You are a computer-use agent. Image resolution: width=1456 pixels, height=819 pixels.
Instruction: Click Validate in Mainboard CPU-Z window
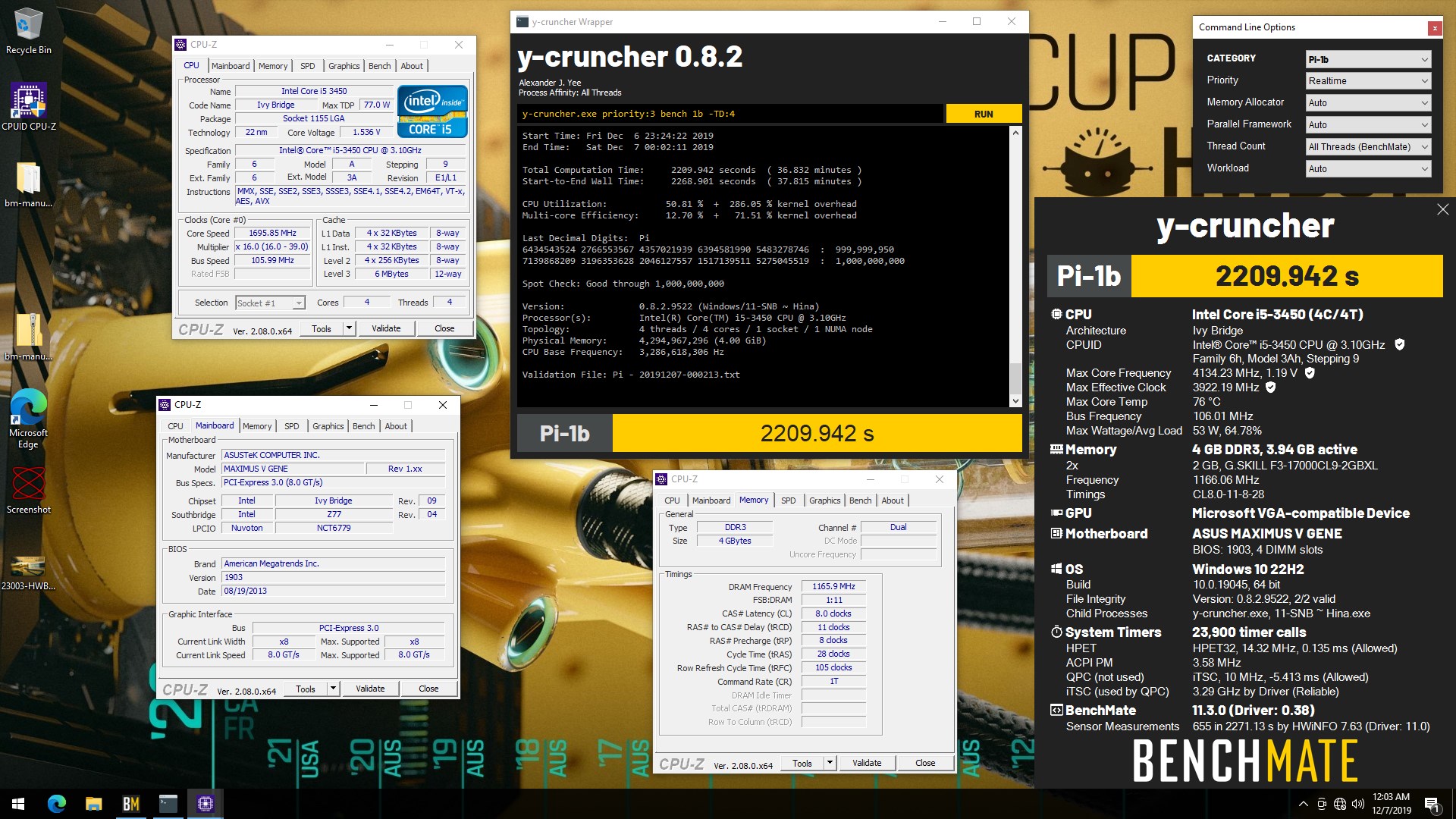370,689
